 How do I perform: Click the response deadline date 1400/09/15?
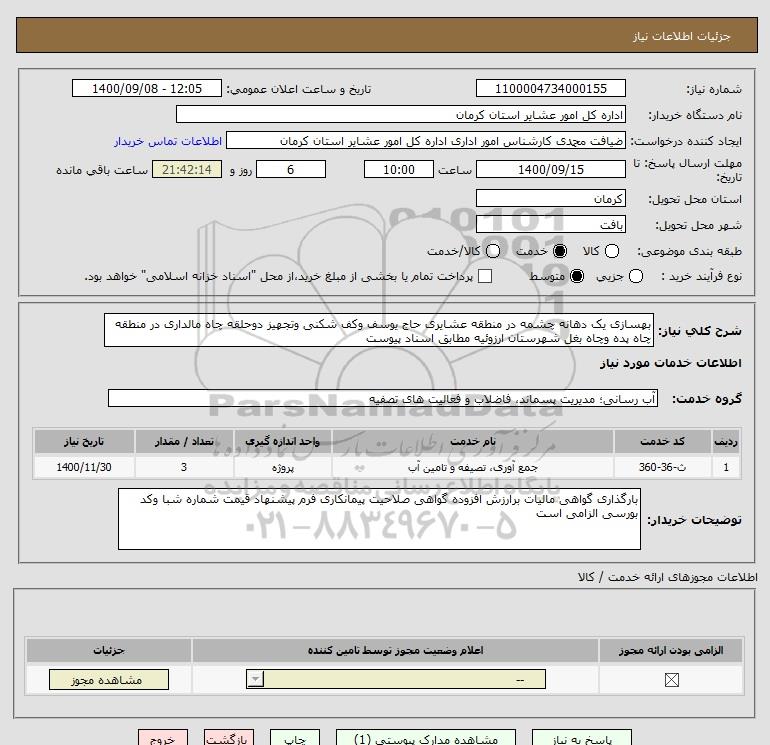click(550, 169)
